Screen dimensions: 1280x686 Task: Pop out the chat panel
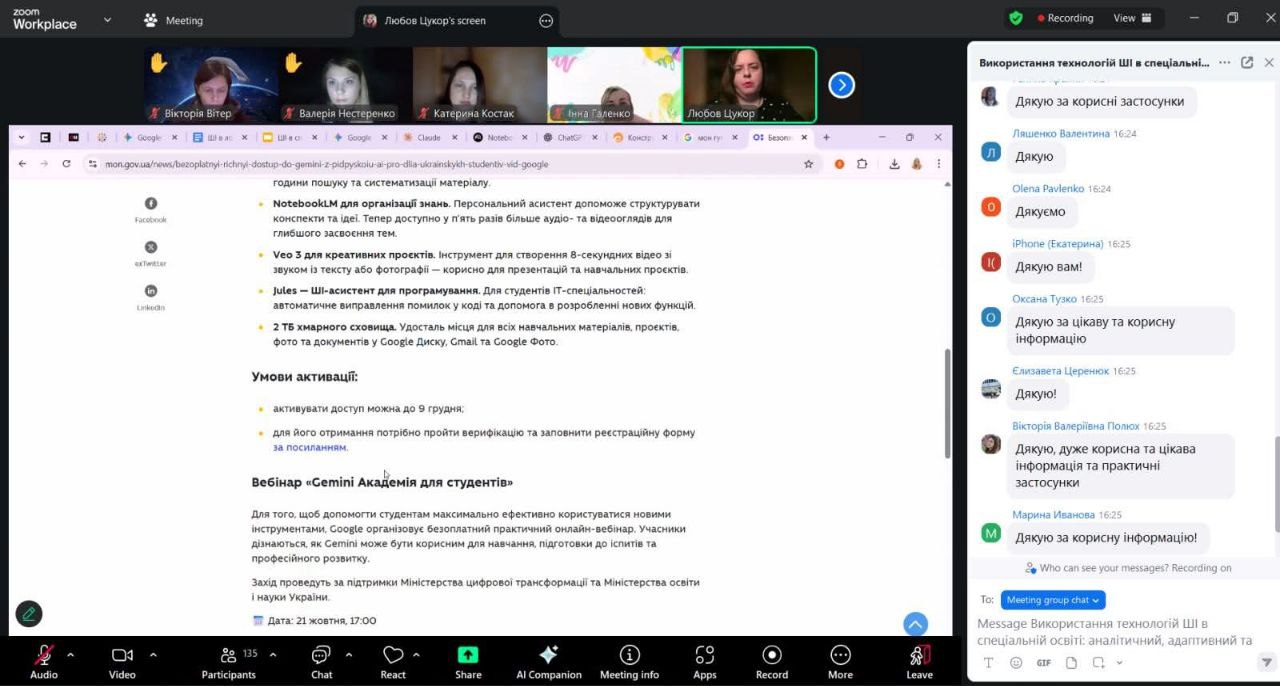1247,62
